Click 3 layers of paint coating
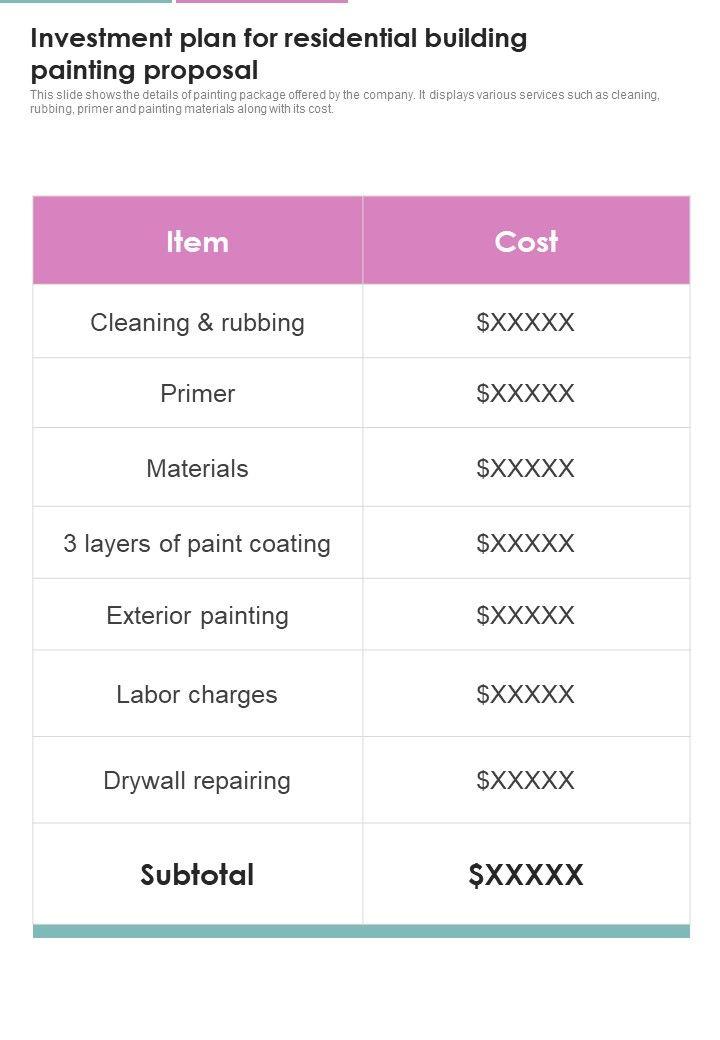Screen dimensions: 720x1040 (197, 543)
